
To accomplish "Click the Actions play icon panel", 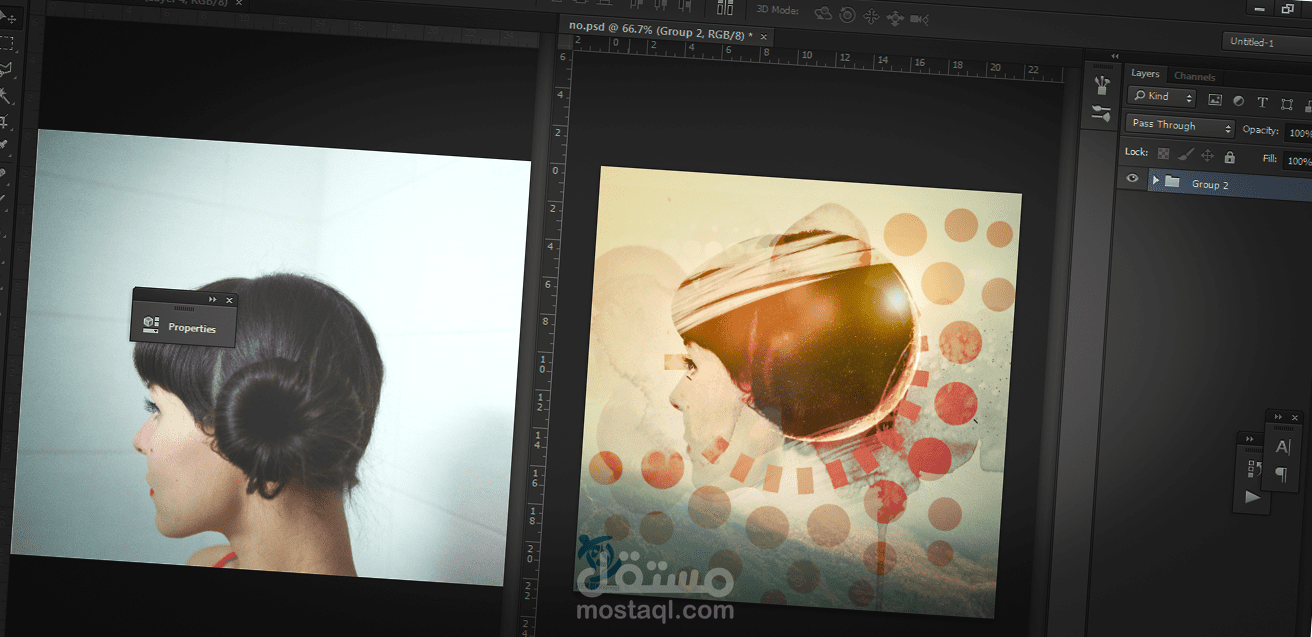I will point(1252,496).
